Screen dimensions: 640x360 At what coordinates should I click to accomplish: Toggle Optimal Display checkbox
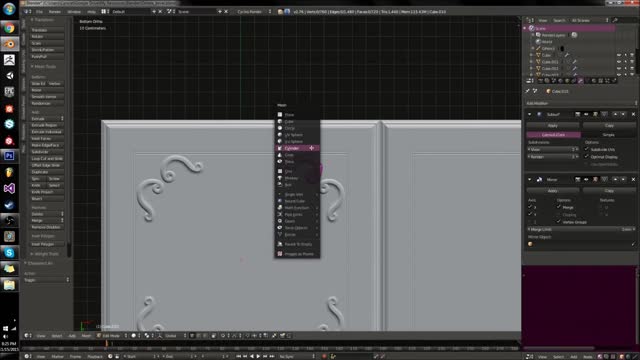pyautogui.click(x=587, y=157)
